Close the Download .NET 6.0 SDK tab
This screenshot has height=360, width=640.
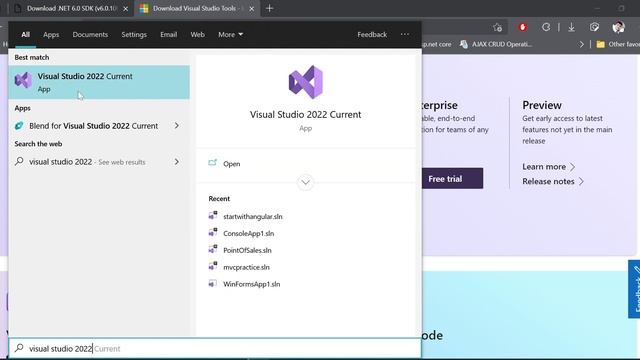[x=126, y=9]
